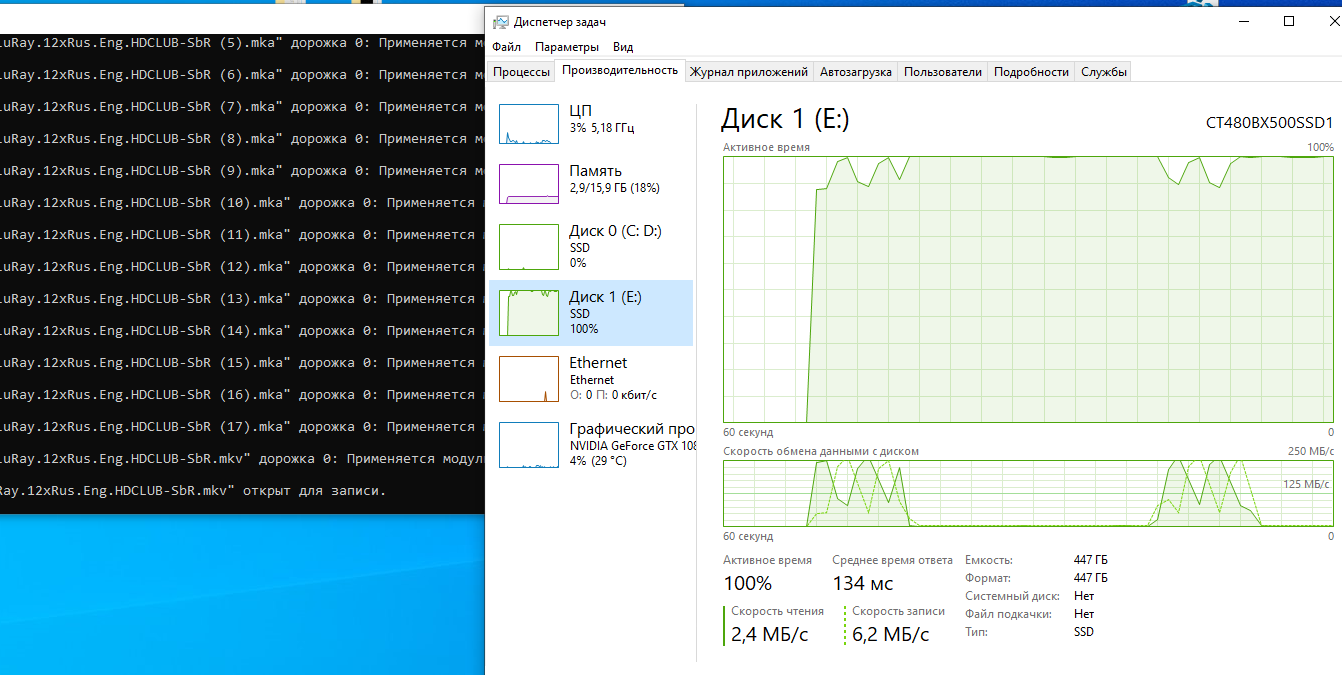1342x675 pixels.
Task: Go to the Автозагрузка tab
Action: point(855,72)
